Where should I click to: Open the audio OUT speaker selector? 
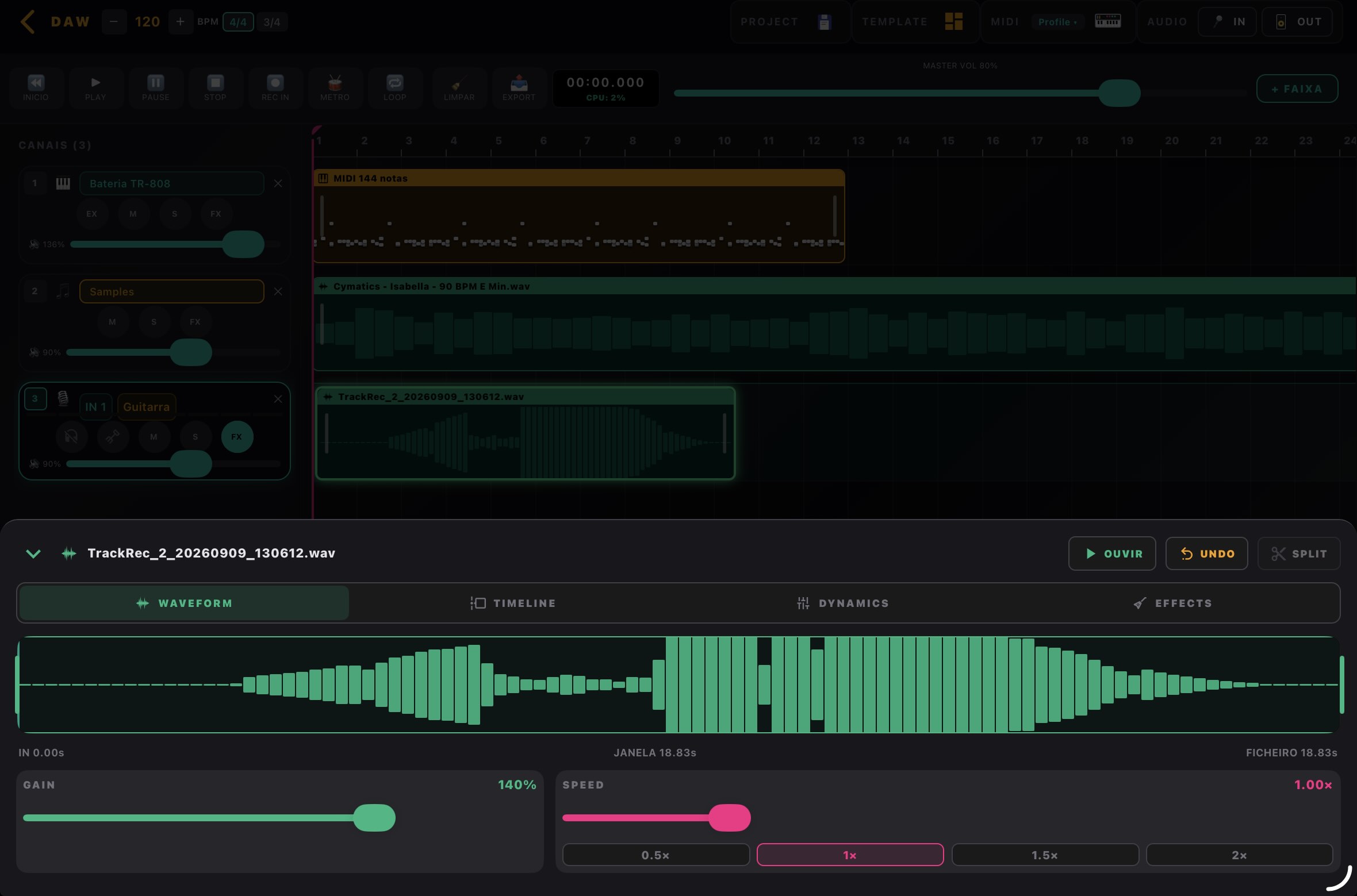(1297, 22)
